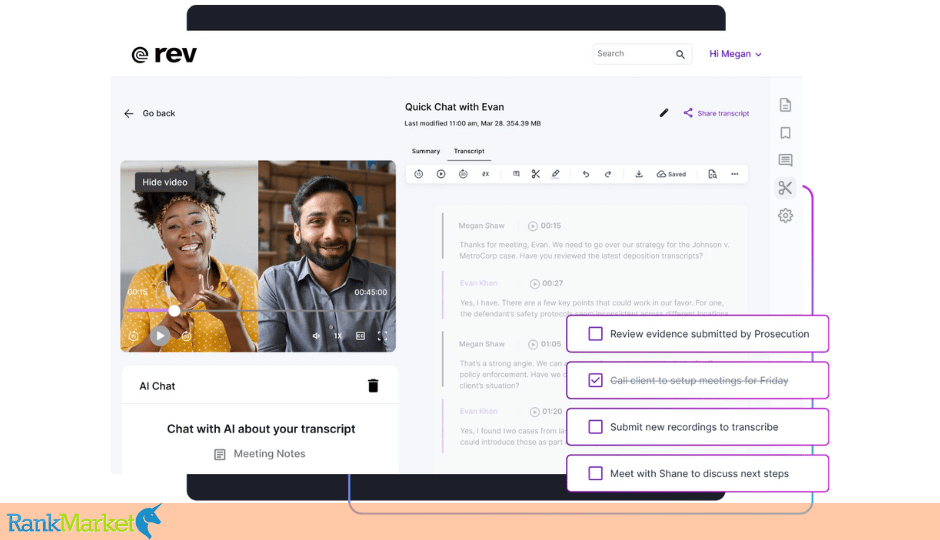Click the rev logo
940x540 pixels.
164,54
